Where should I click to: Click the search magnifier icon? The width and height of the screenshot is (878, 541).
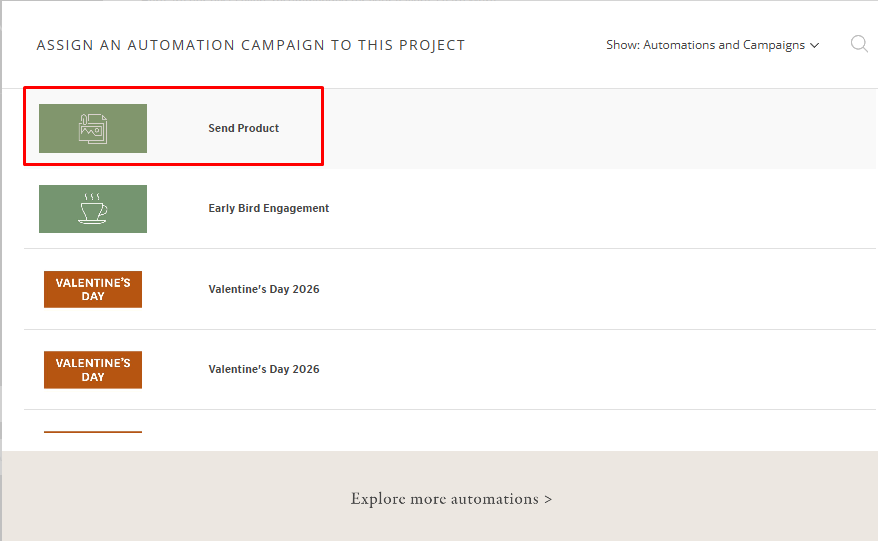[x=858, y=44]
